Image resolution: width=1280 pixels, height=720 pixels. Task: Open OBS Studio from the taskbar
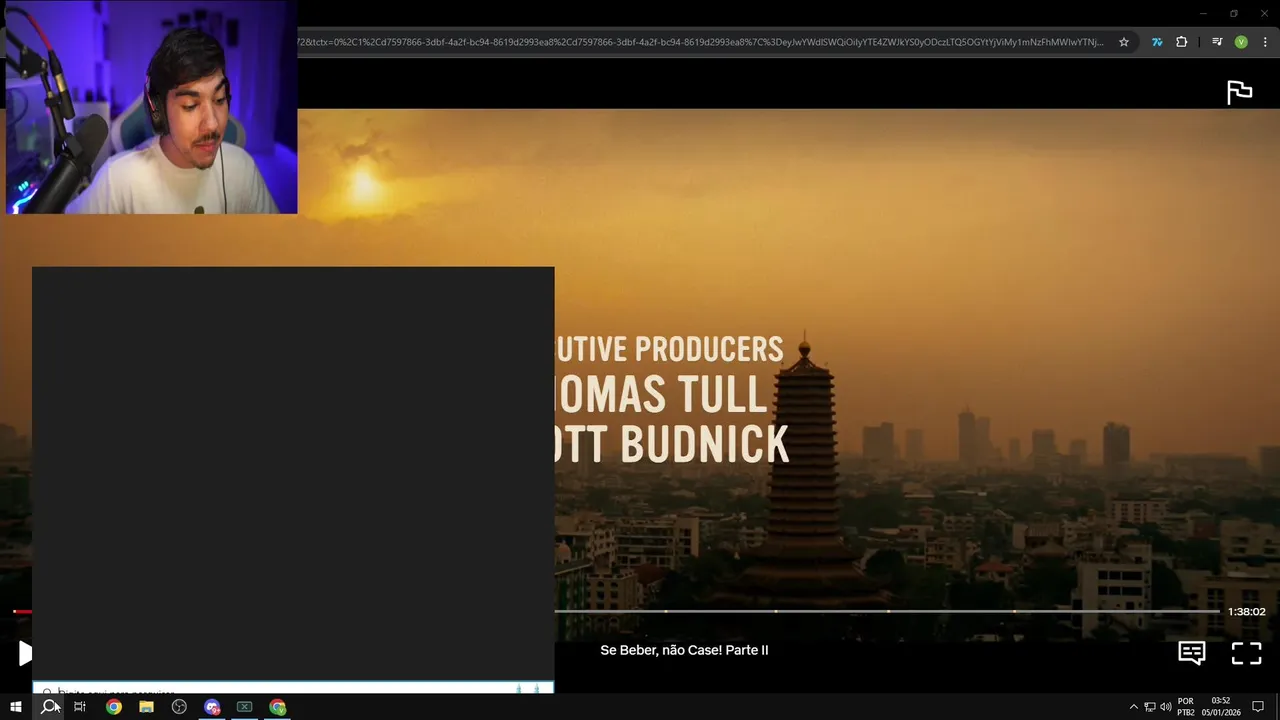pos(179,707)
